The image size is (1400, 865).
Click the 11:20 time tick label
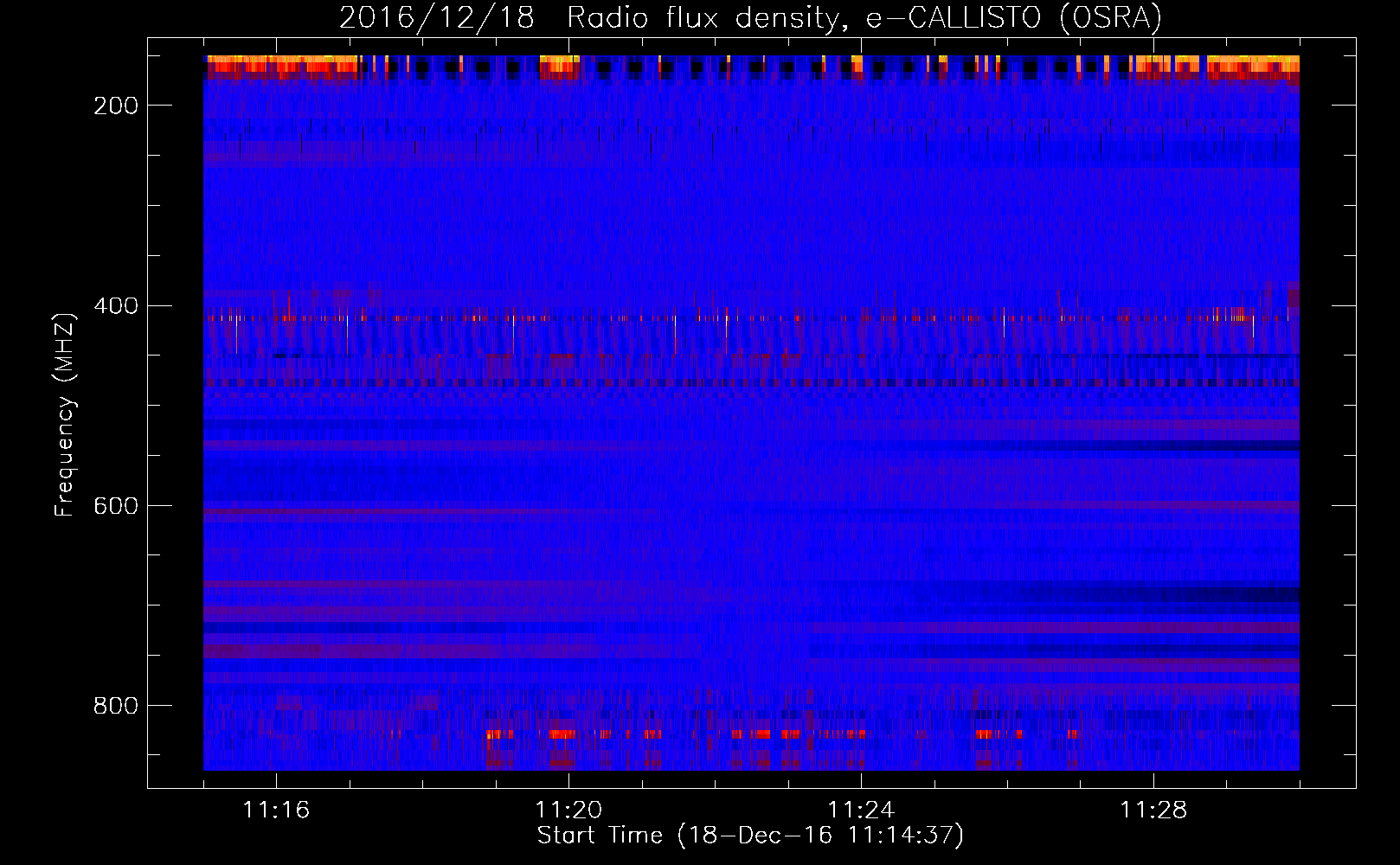pos(568,810)
